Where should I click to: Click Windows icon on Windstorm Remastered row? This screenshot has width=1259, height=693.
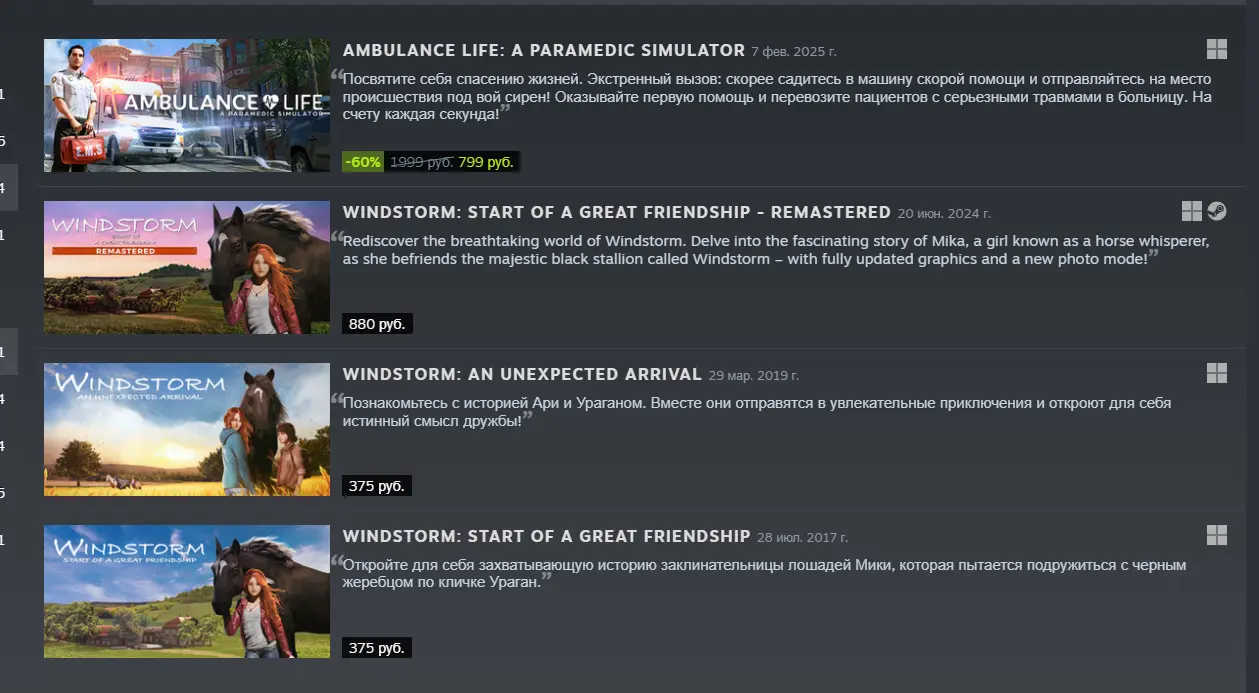point(1191,211)
